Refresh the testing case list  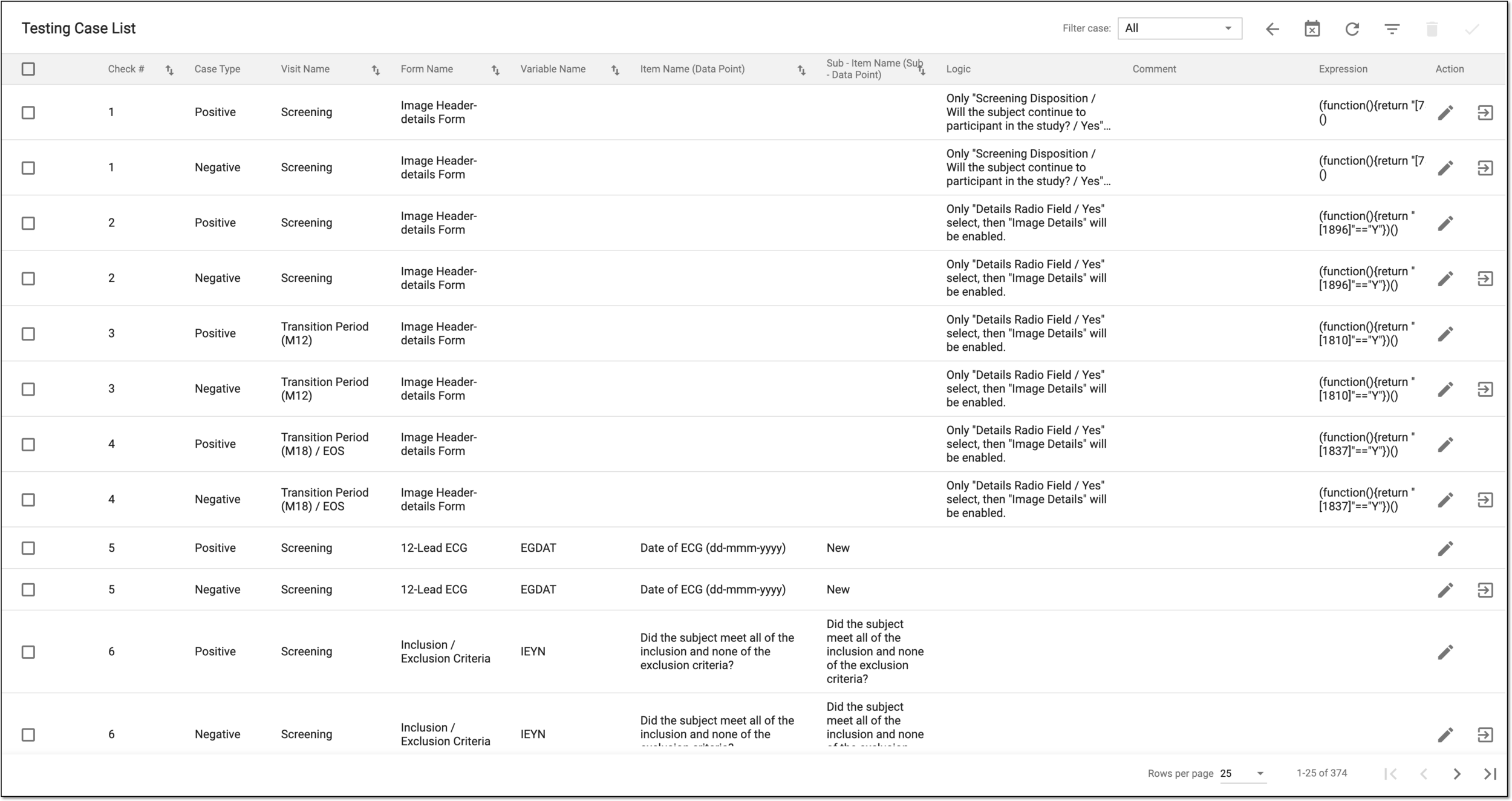1352,29
